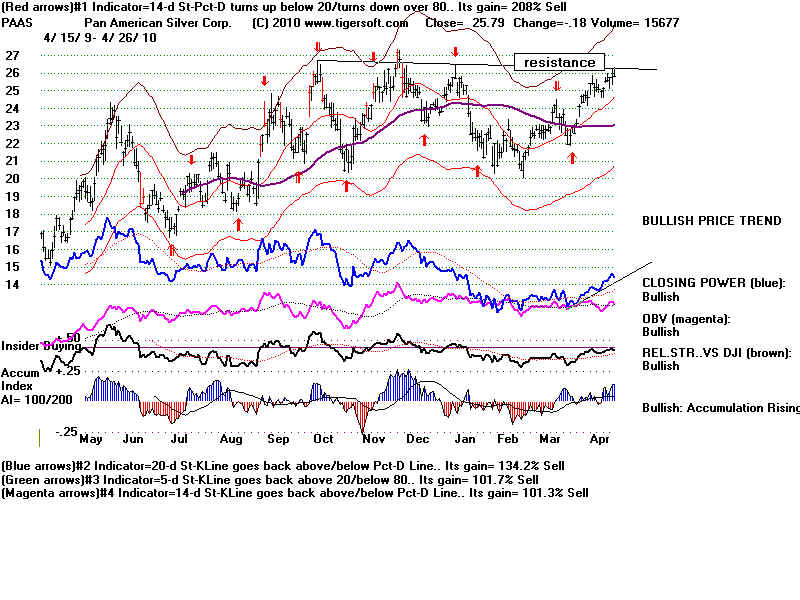
Task: Click the Blue arrows #2 Indicator line
Action: (x=283, y=466)
